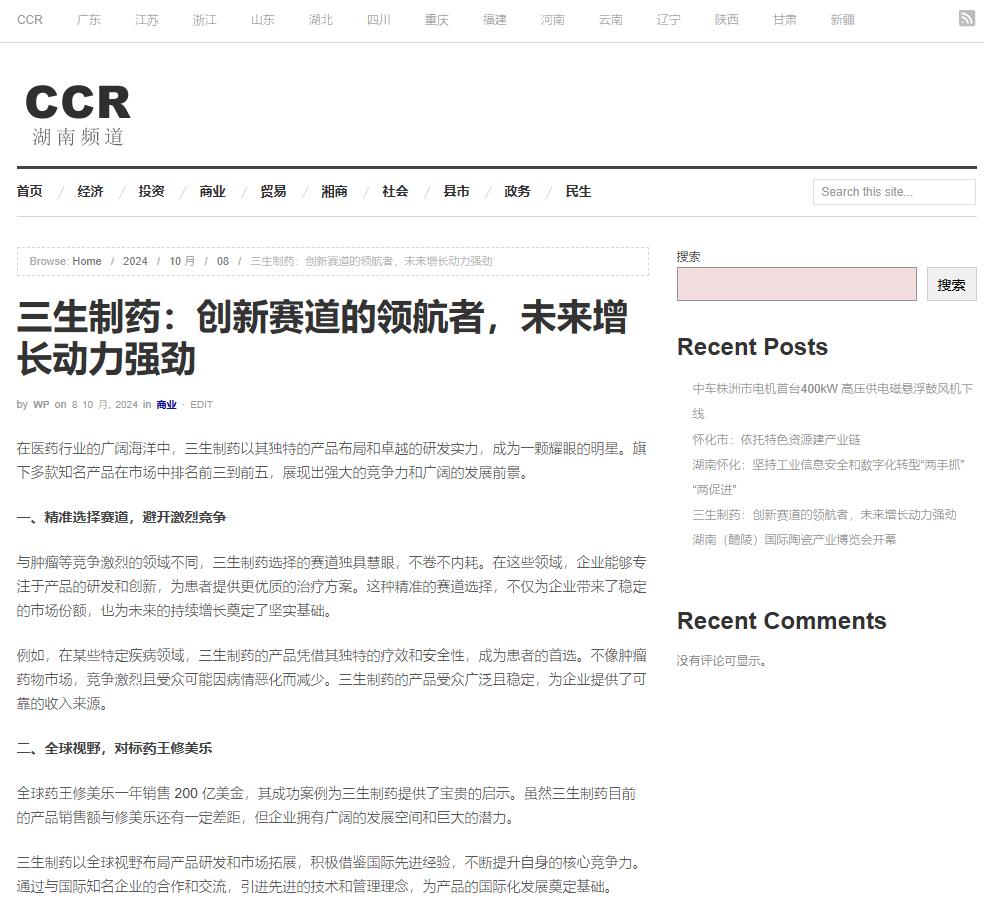This screenshot has height=914, width=984.
Task: Focus the 'Search this site...' field
Action: (x=894, y=192)
